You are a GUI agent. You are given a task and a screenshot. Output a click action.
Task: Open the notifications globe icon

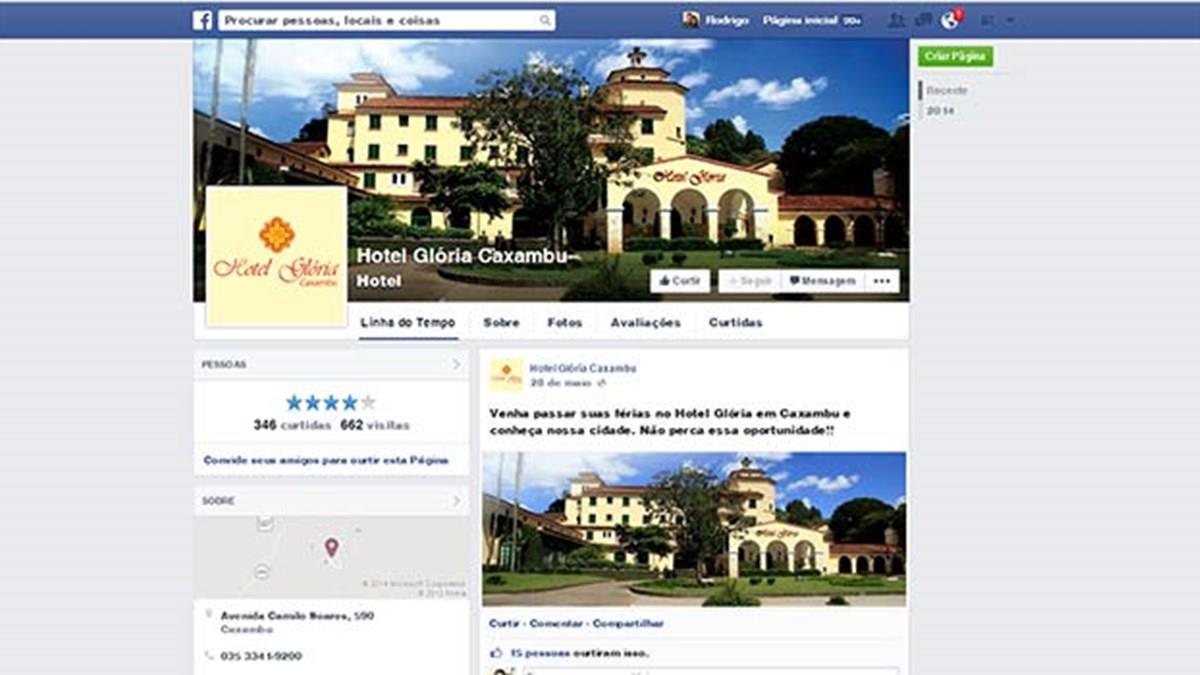tap(950, 20)
